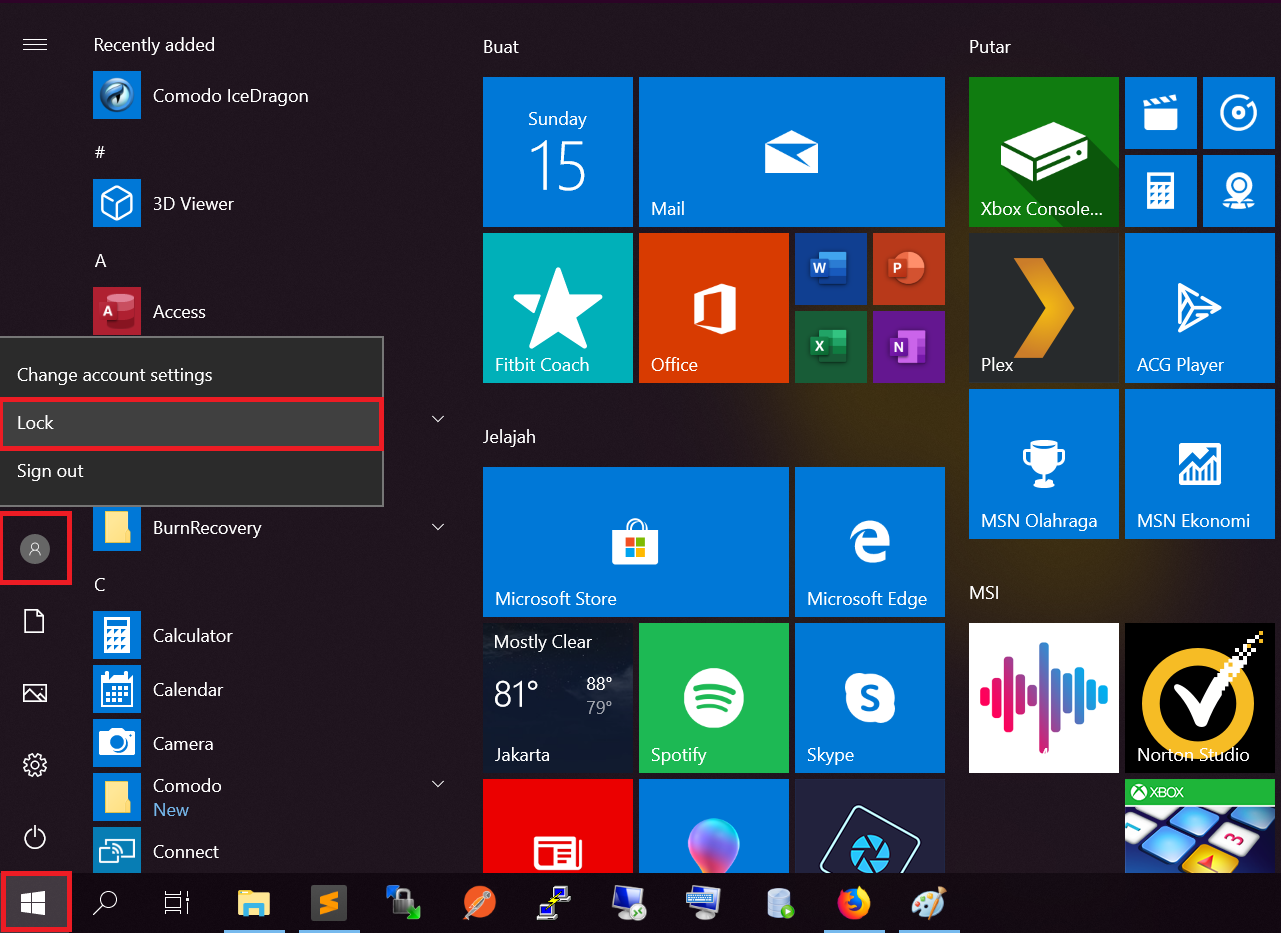Select Change account settings
Screen dimensions: 1281x933
click(x=192, y=375)
